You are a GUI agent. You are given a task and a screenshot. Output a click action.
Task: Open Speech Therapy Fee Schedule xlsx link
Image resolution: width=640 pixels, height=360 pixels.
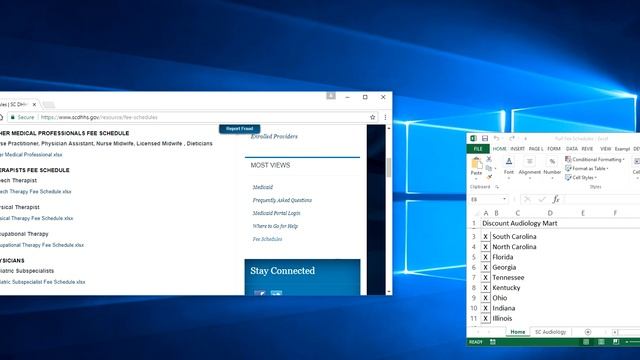pos(36,191)
